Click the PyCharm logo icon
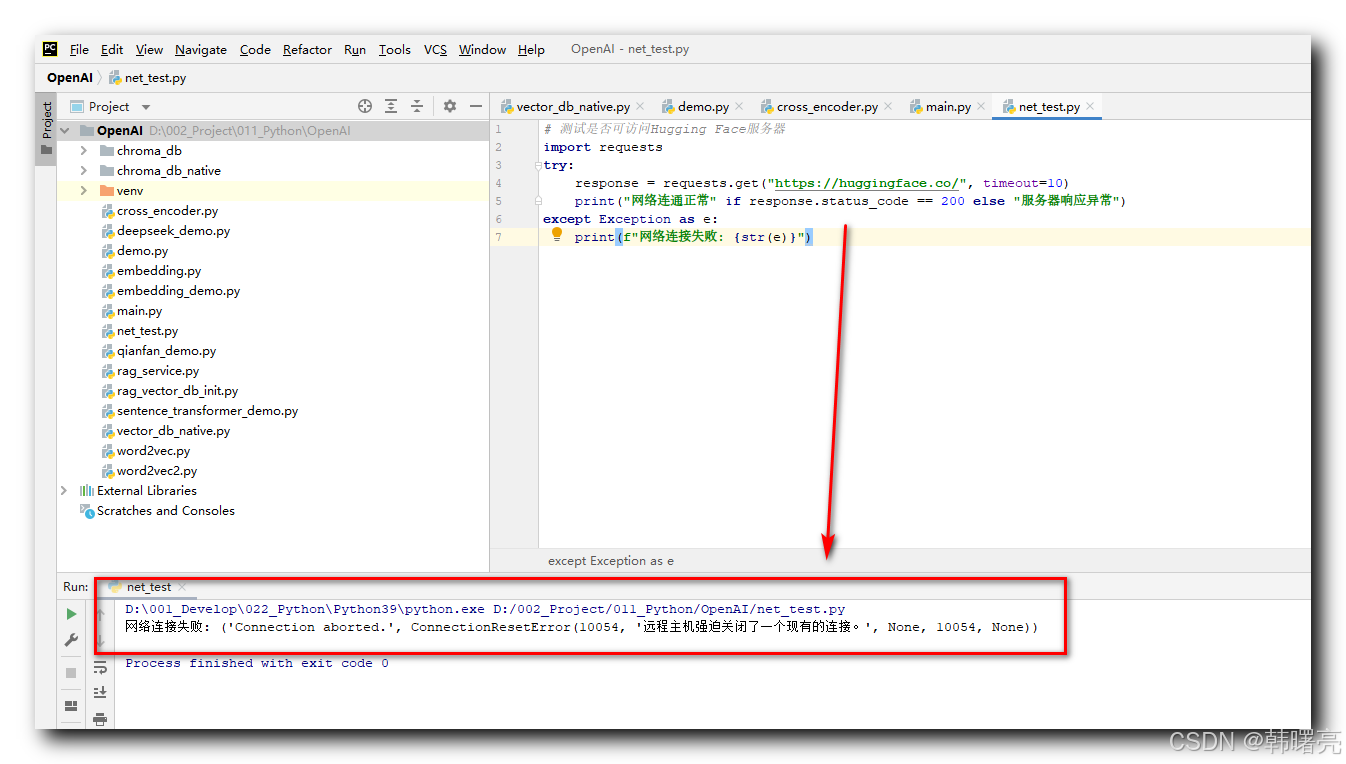Viewport: 1346px width, 764px height. point(50,49)
